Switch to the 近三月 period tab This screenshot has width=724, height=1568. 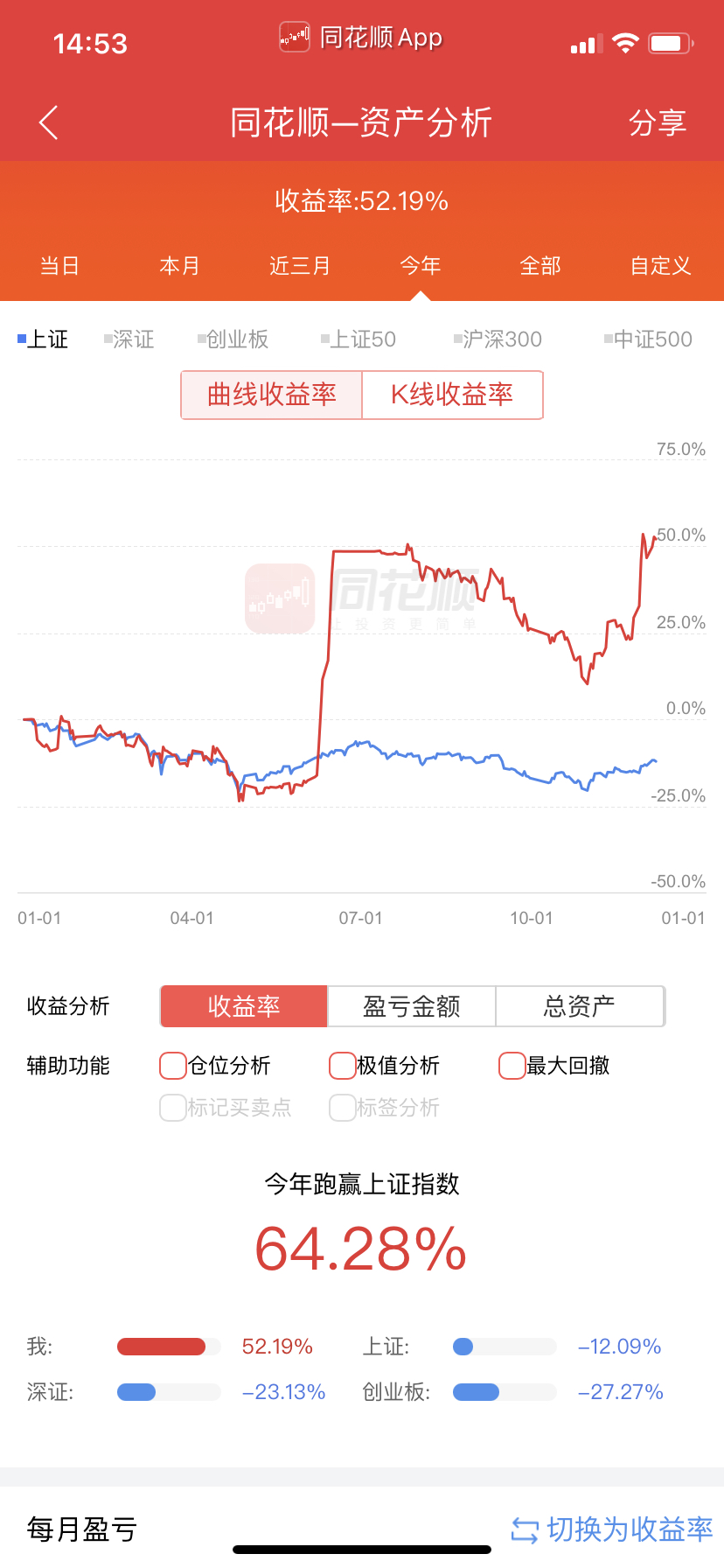300,265
